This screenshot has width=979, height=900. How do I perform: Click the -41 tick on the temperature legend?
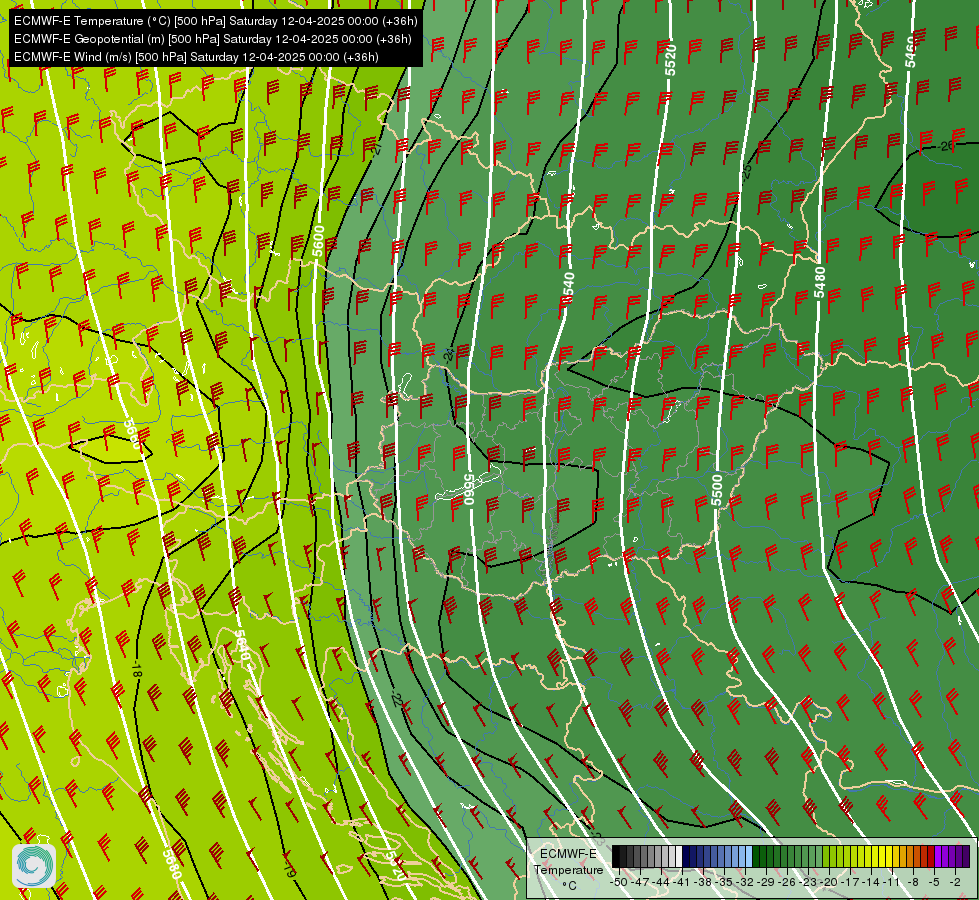682,882
